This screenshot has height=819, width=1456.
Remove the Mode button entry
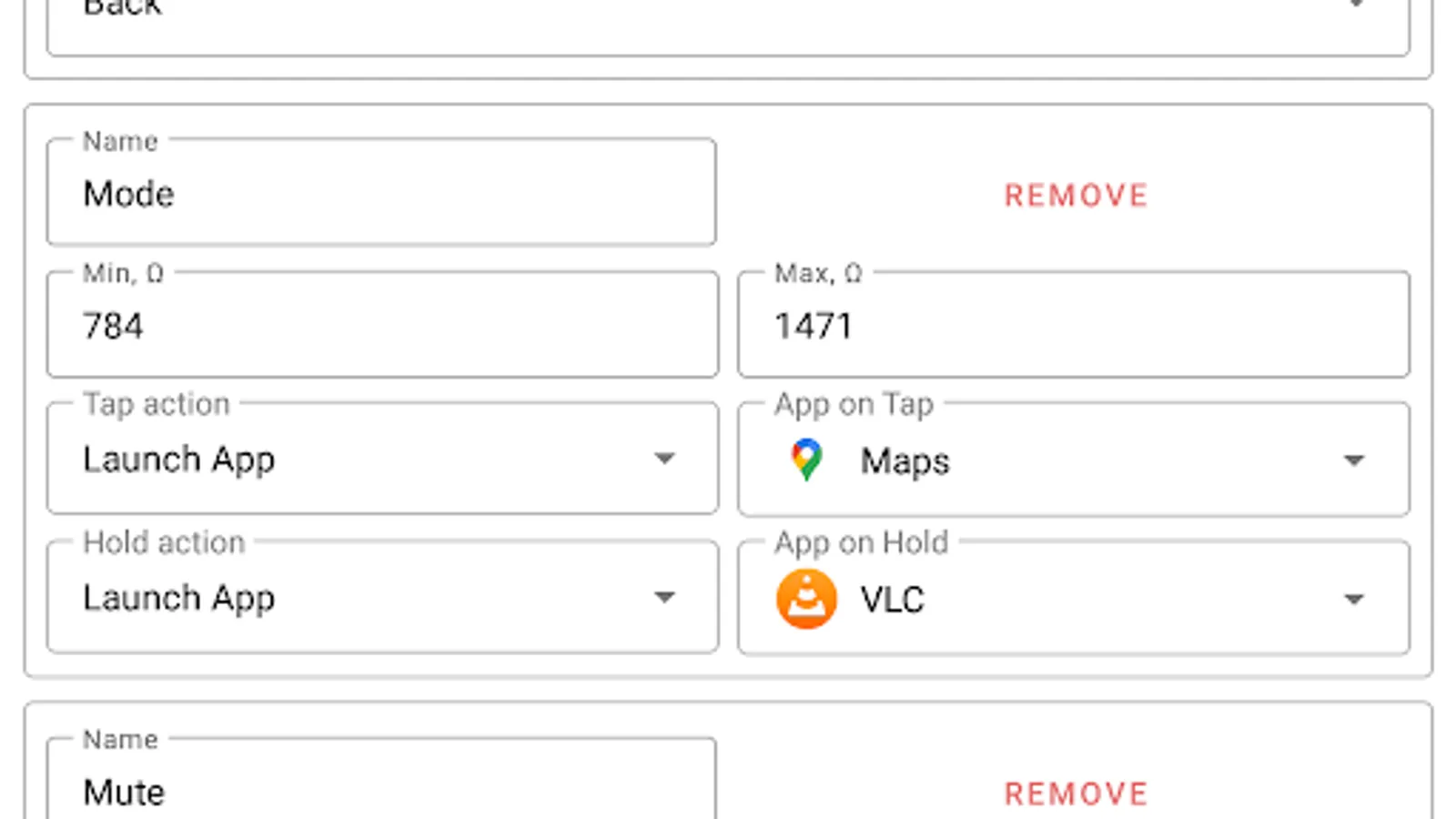coord(1076,195)
